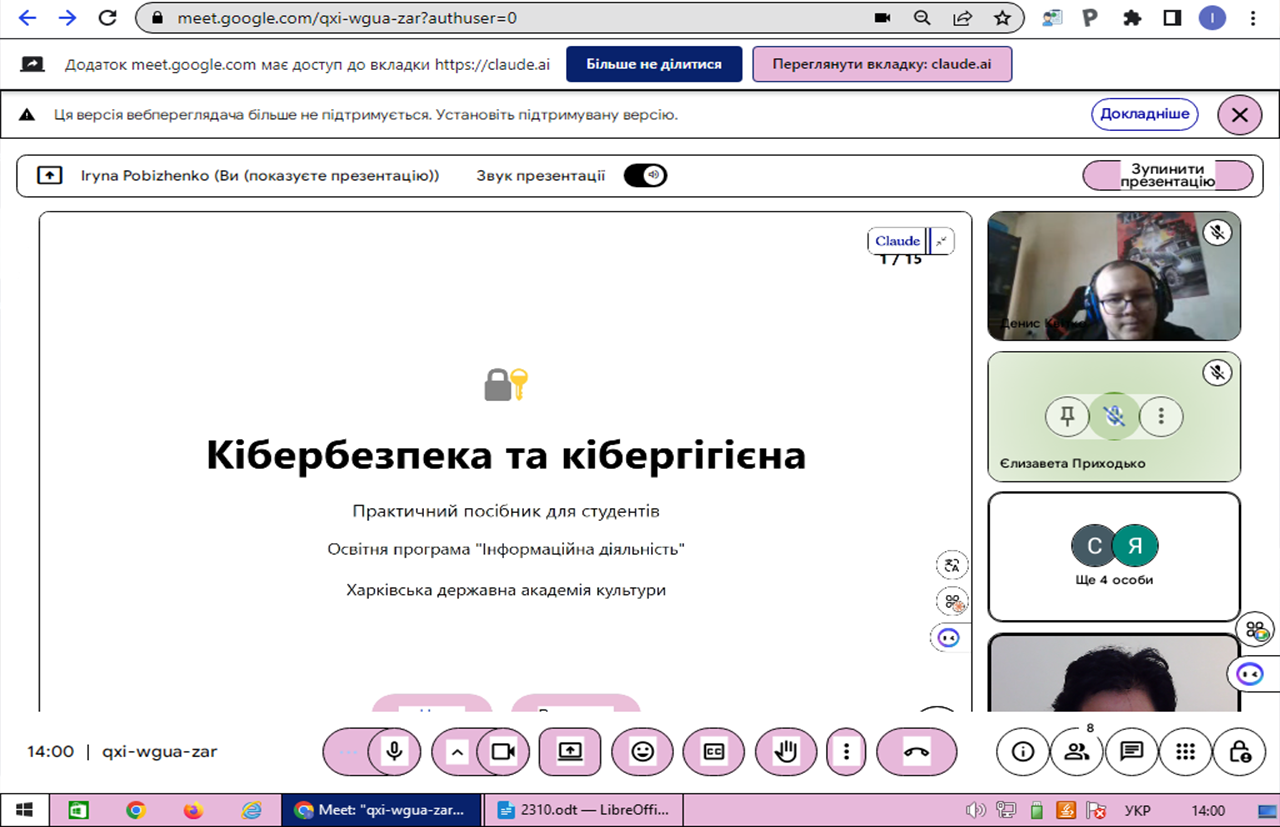The width and height of the screenshot is (1280, 827).
Task: Open the activities grid icon
Action: pyautogui.click(x=1186, y=752)
